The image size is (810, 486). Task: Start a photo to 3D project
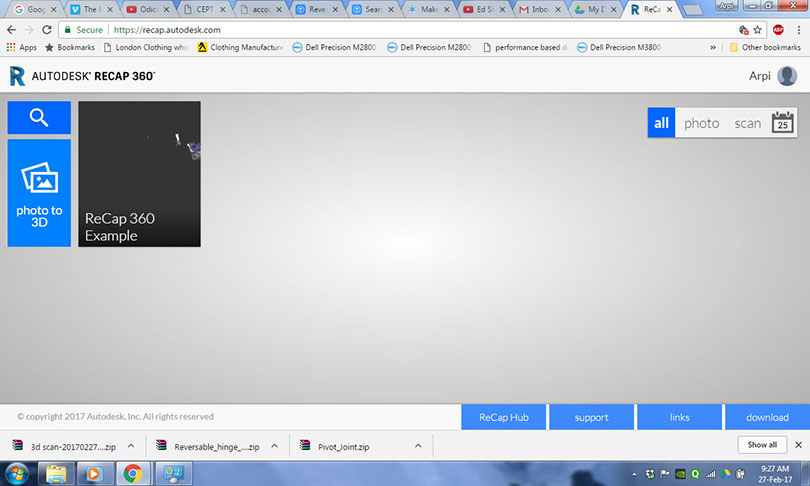tap(39, 193)
